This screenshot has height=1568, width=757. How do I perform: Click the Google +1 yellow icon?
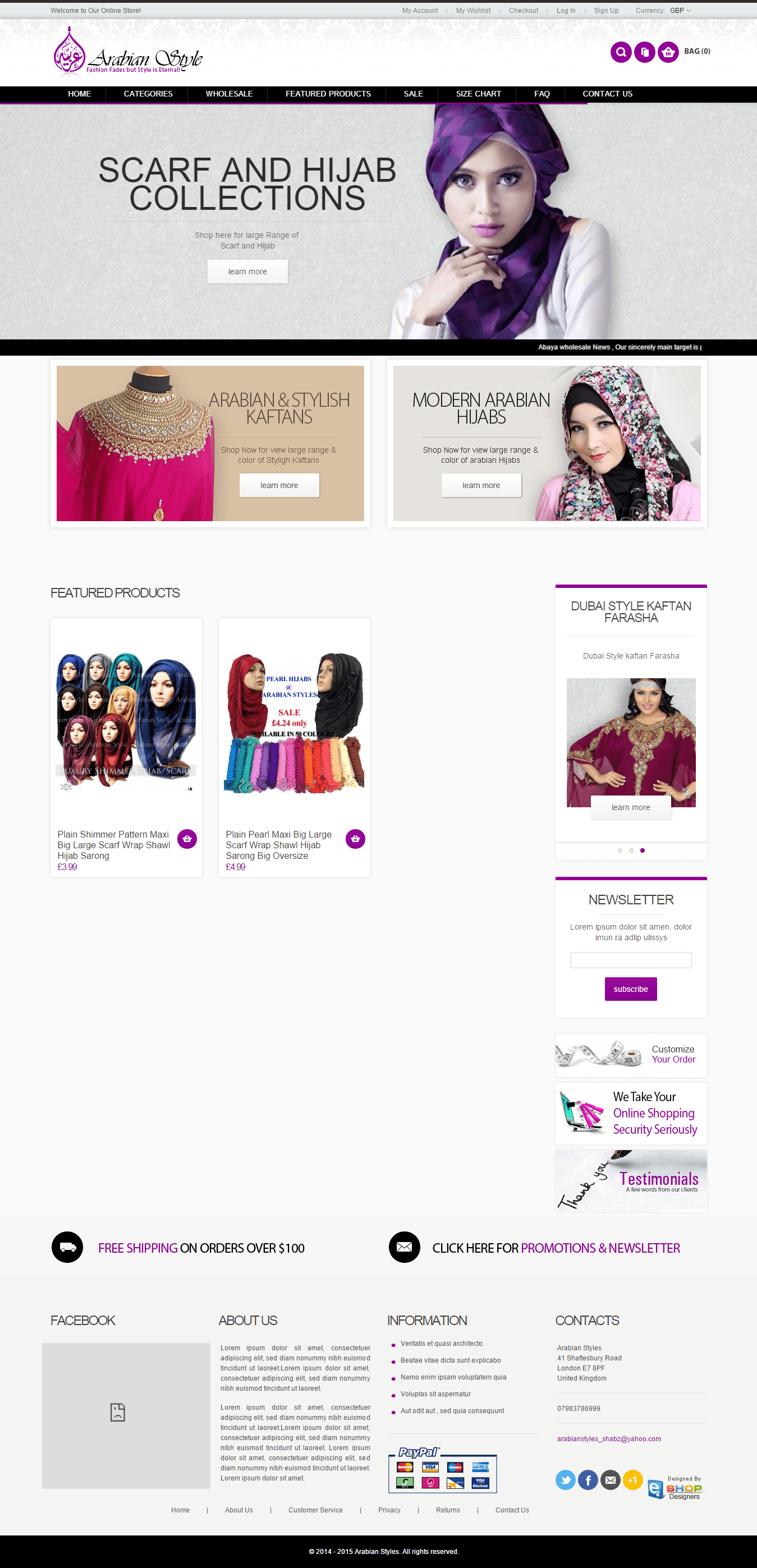click(633, 1479)
